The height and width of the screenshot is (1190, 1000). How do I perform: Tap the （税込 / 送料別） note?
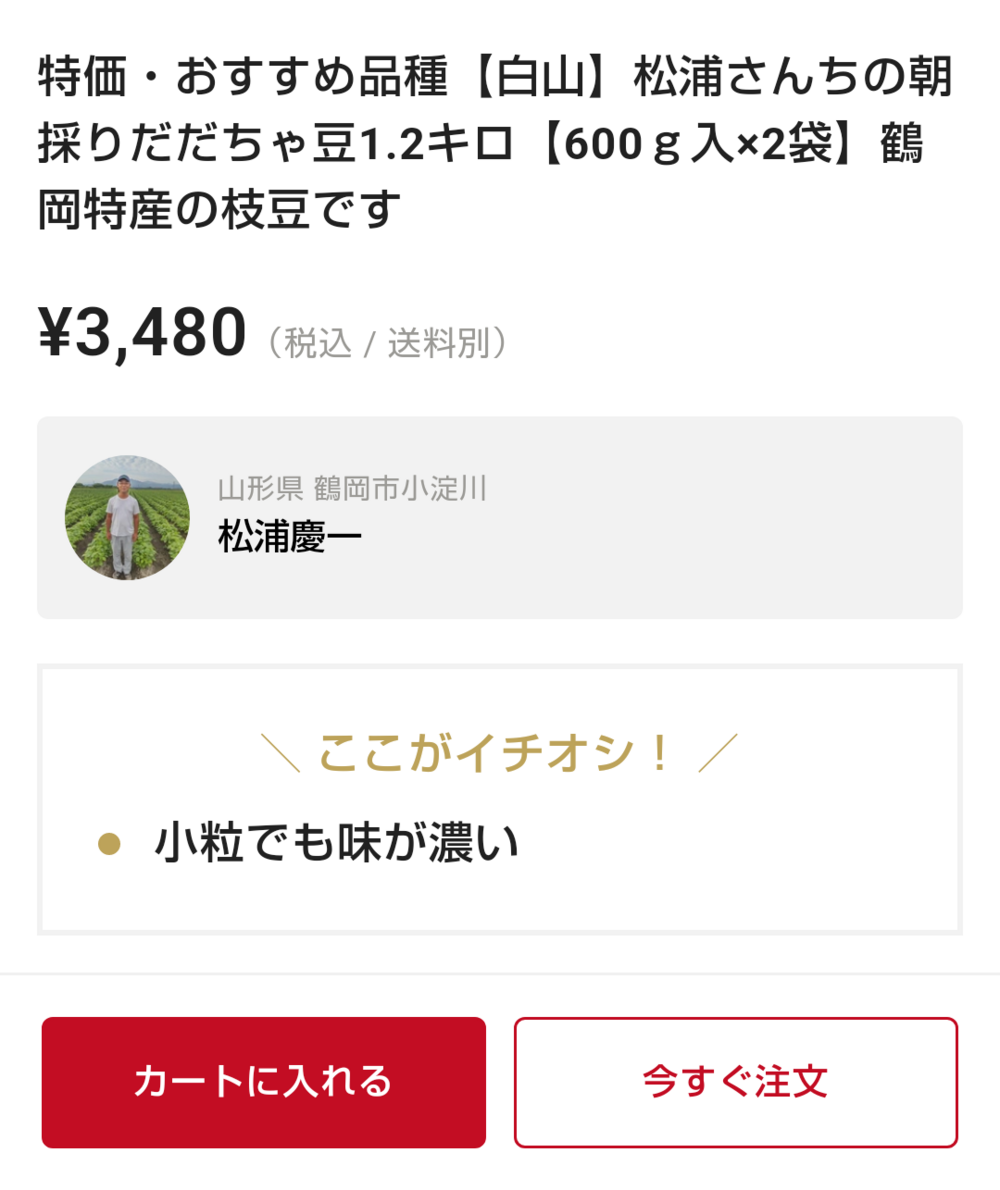click(x=388, y=343)
